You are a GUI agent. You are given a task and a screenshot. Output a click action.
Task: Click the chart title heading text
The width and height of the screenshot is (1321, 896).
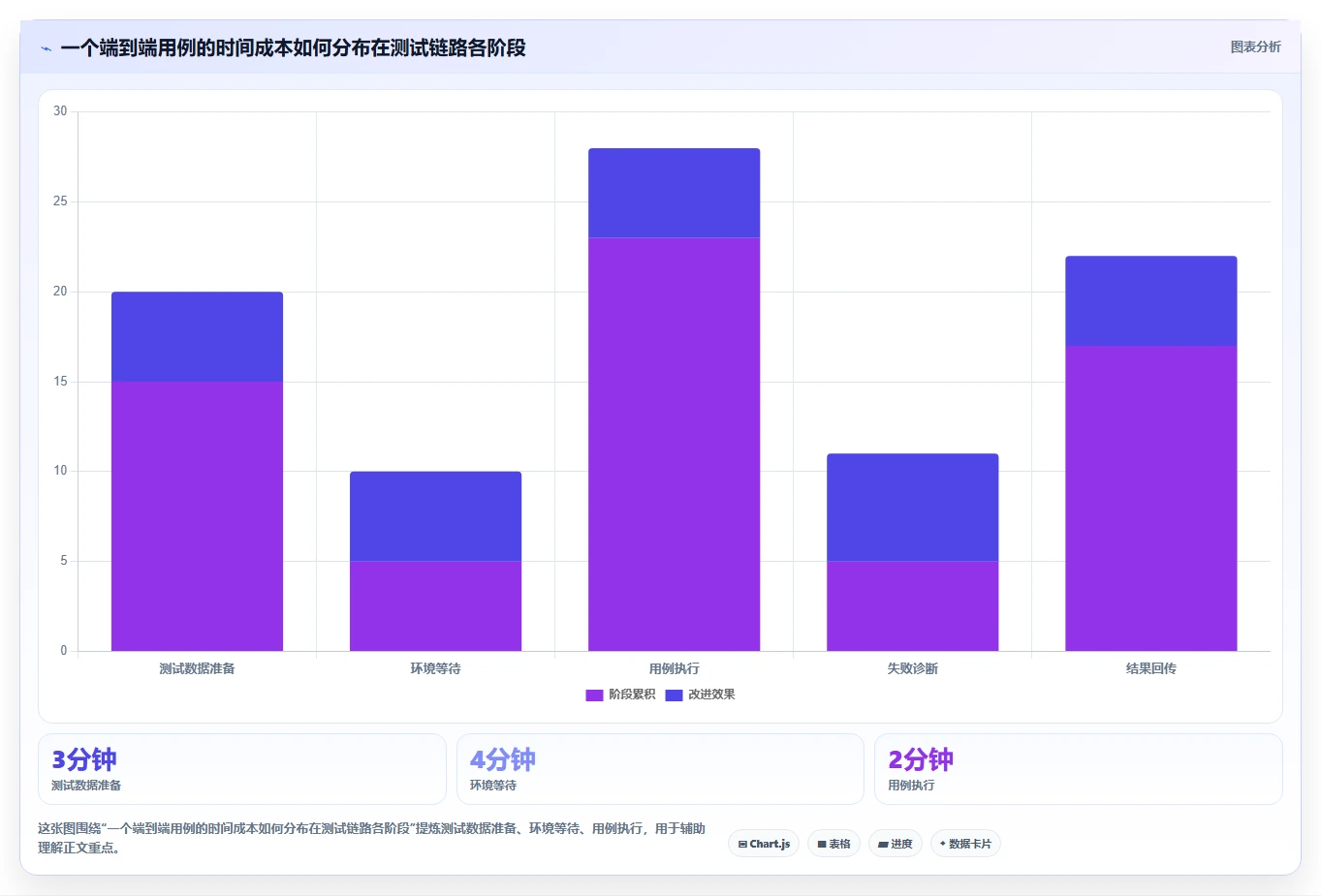(293, 47)
